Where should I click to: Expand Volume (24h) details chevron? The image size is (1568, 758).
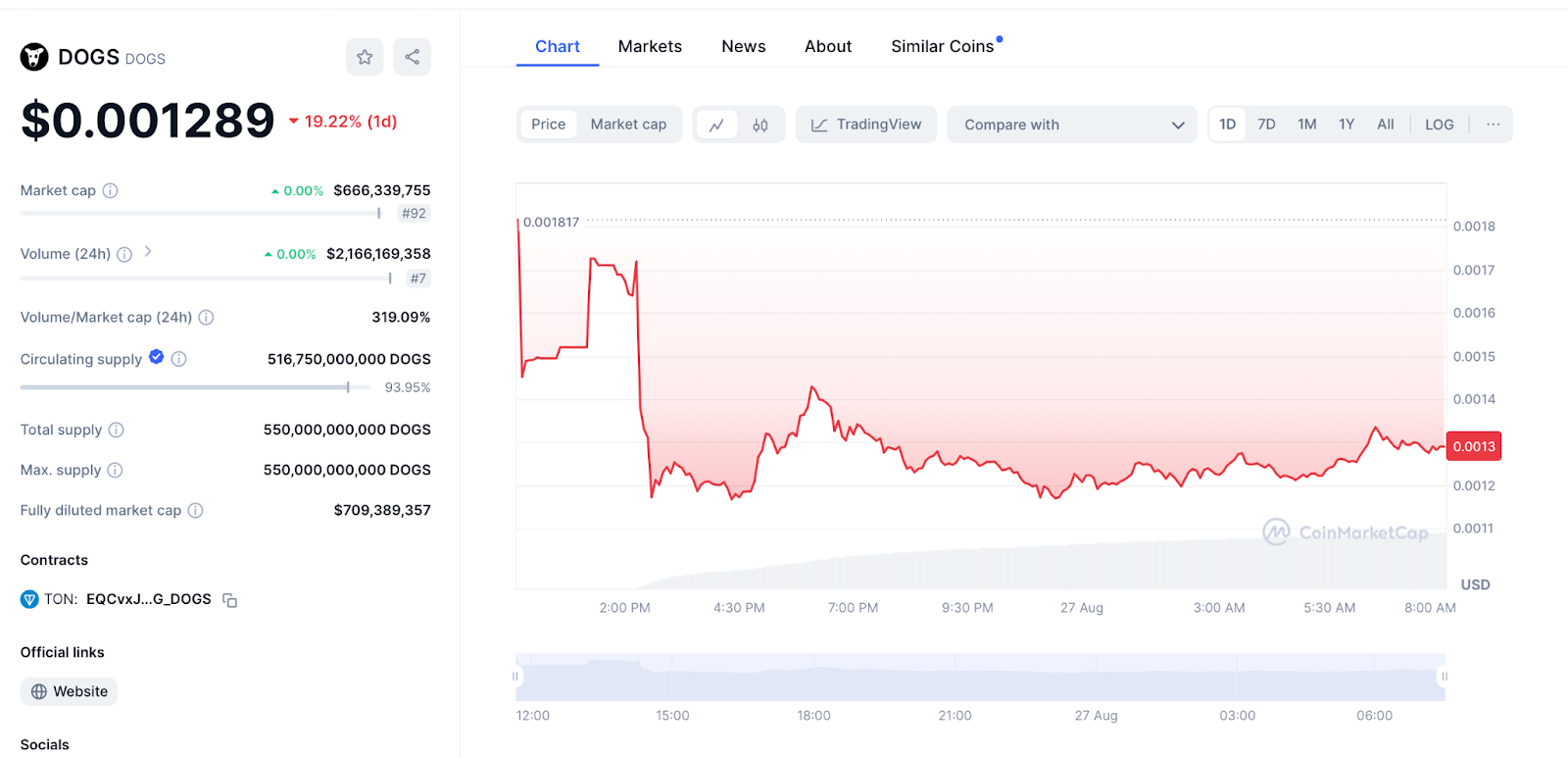pos(148,252)
